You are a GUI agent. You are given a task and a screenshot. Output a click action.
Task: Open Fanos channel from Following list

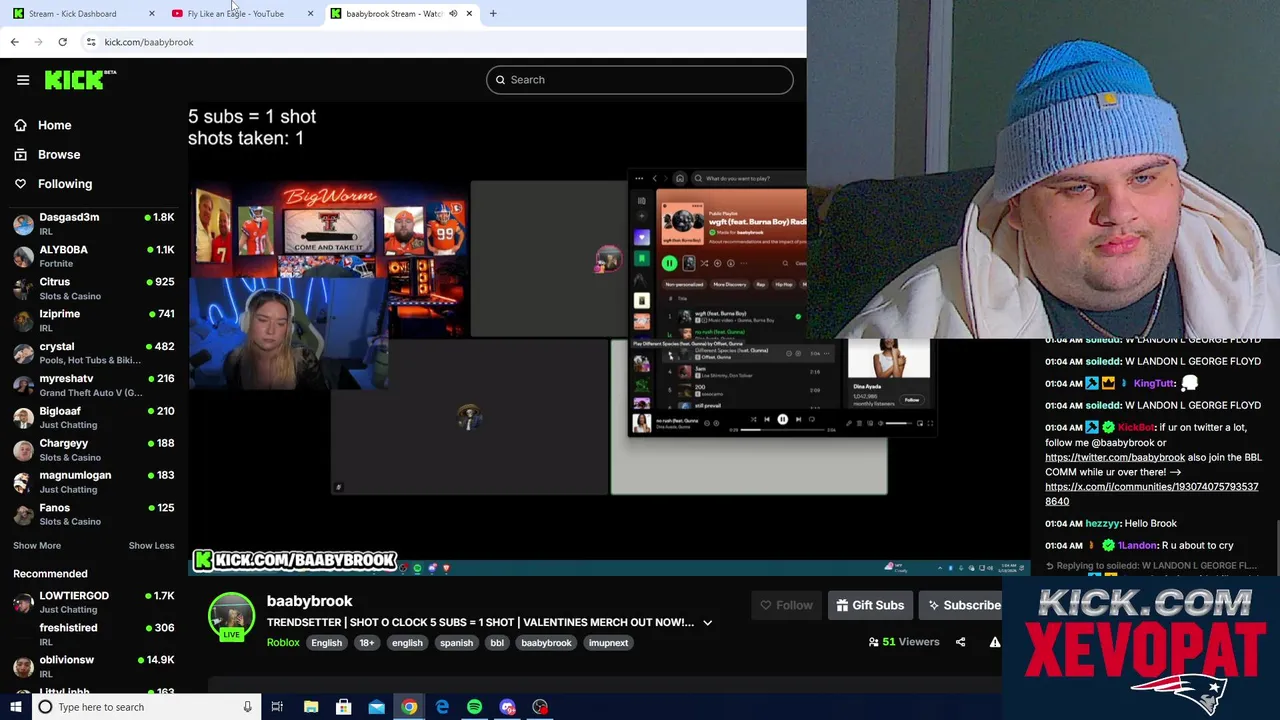tap(94, 514)
